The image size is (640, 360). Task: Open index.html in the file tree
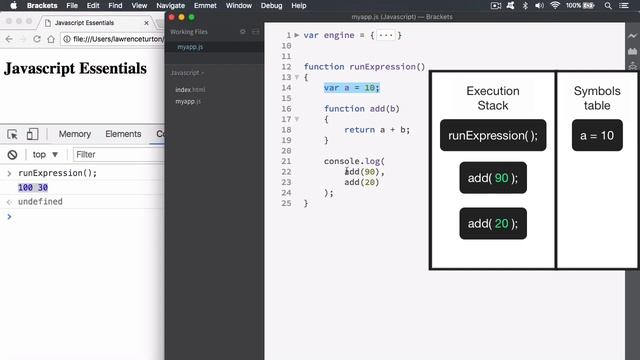click(x=190, y=90)
